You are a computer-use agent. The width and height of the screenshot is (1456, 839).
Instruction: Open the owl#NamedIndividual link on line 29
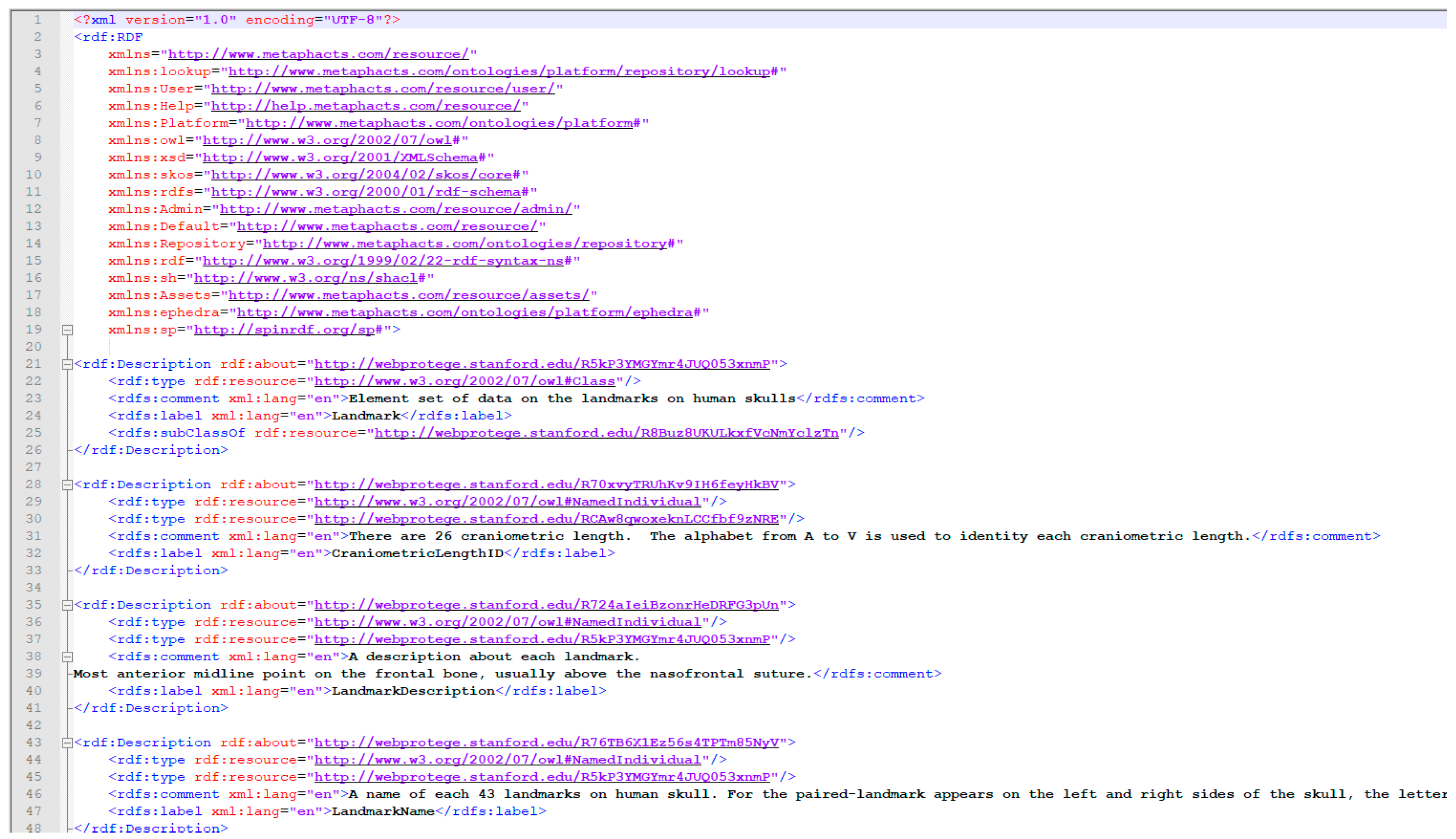[x=507, y=502]
